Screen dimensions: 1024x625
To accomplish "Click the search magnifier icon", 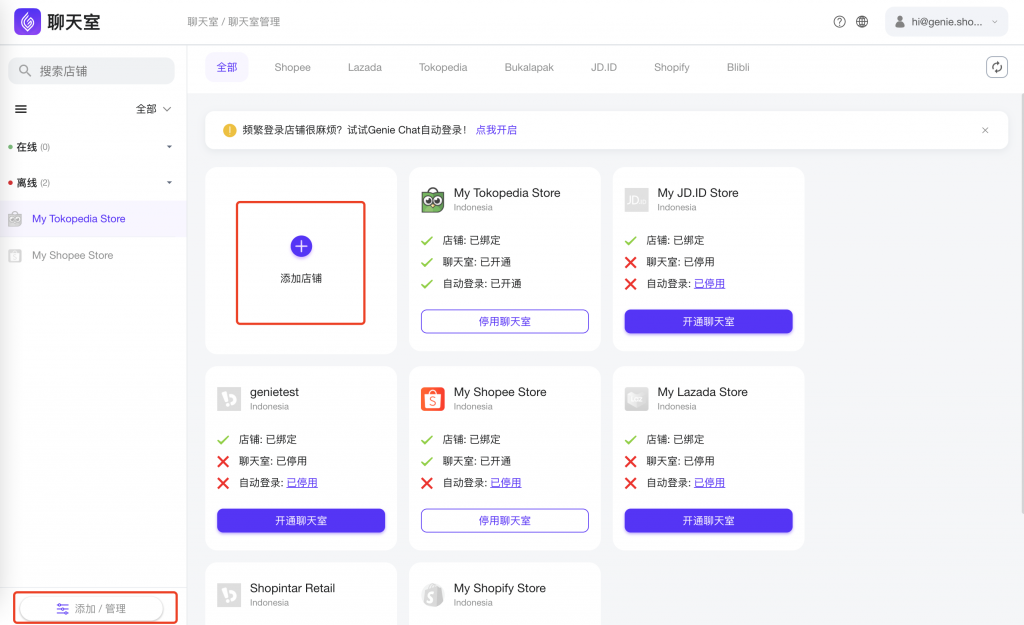I will [x=25, y=71].
